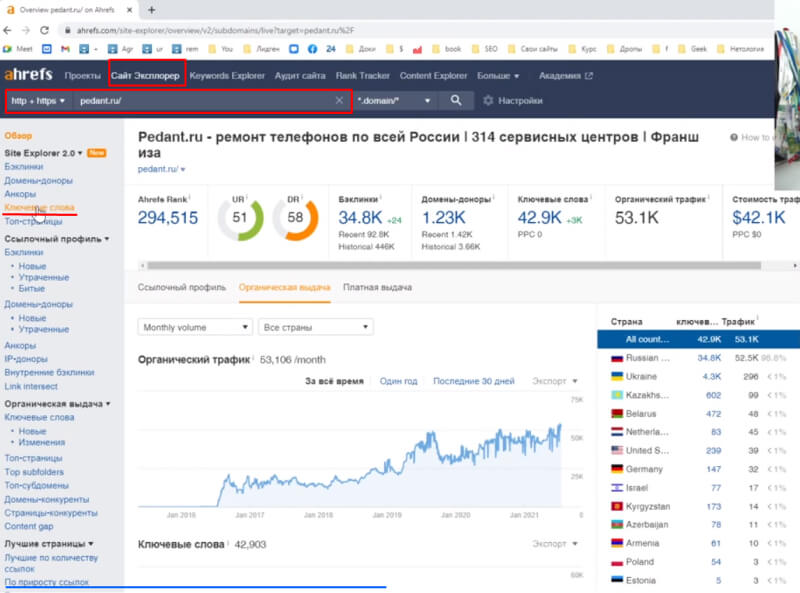Image resolution: width=800 pixels, height=593 pixels.
Task: Open the Monthly volume dropdown
Action: click(x=195, y=327)
